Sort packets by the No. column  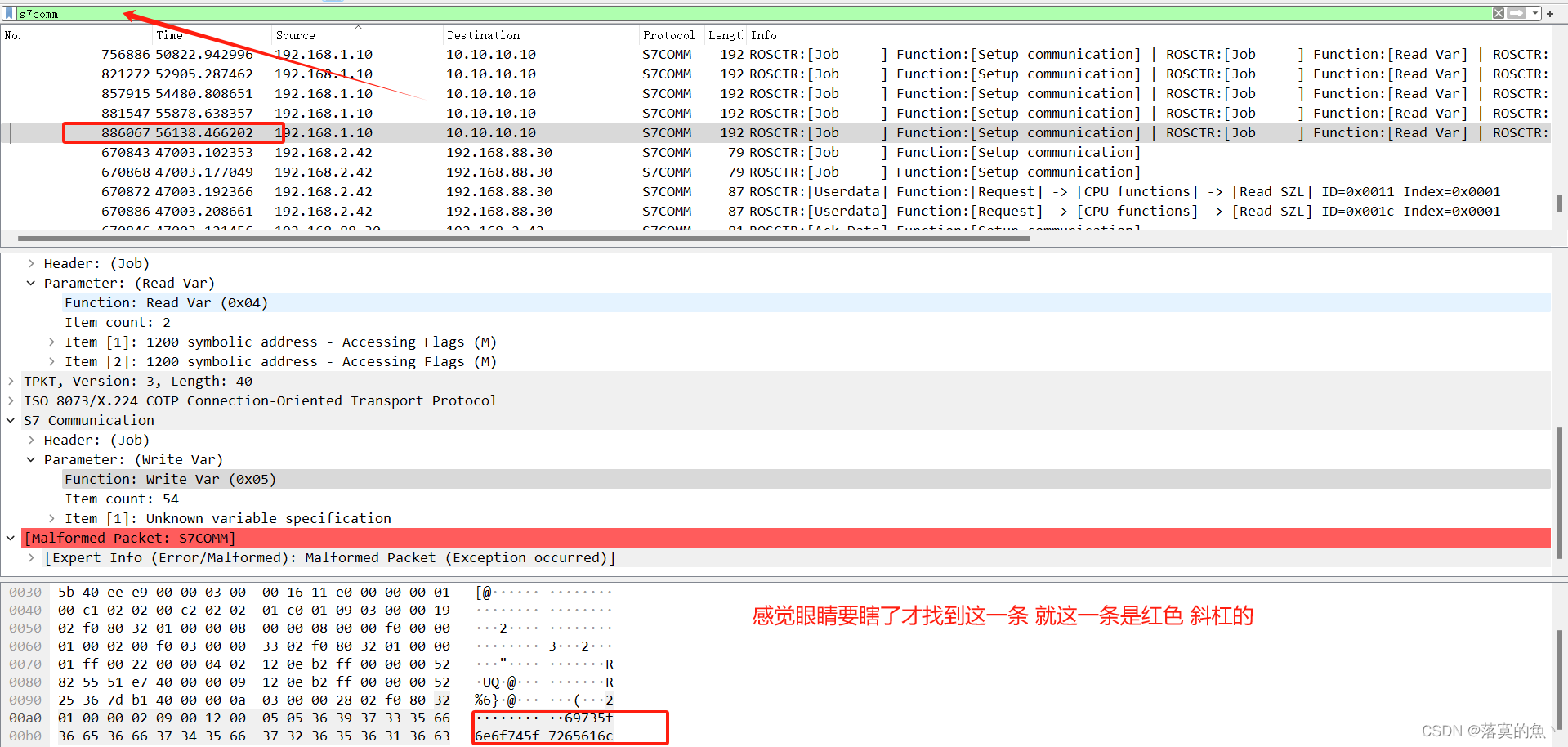[13, 35]
